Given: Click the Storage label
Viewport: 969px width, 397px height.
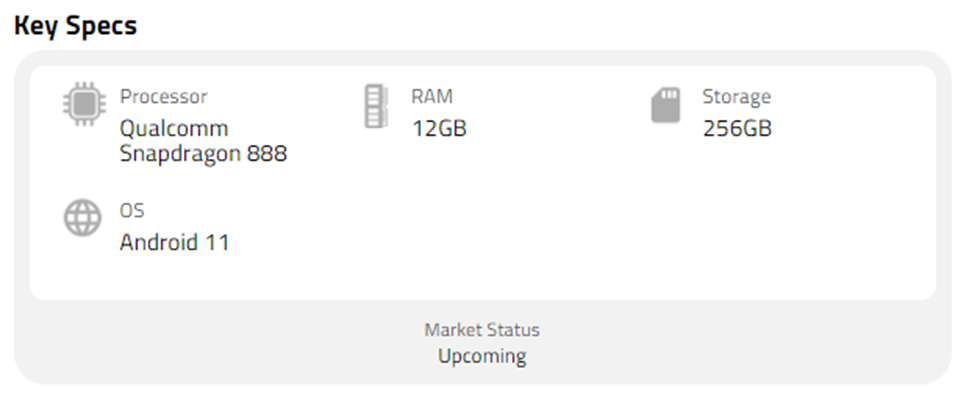Looking at the screenshot, I should point(737,96).
